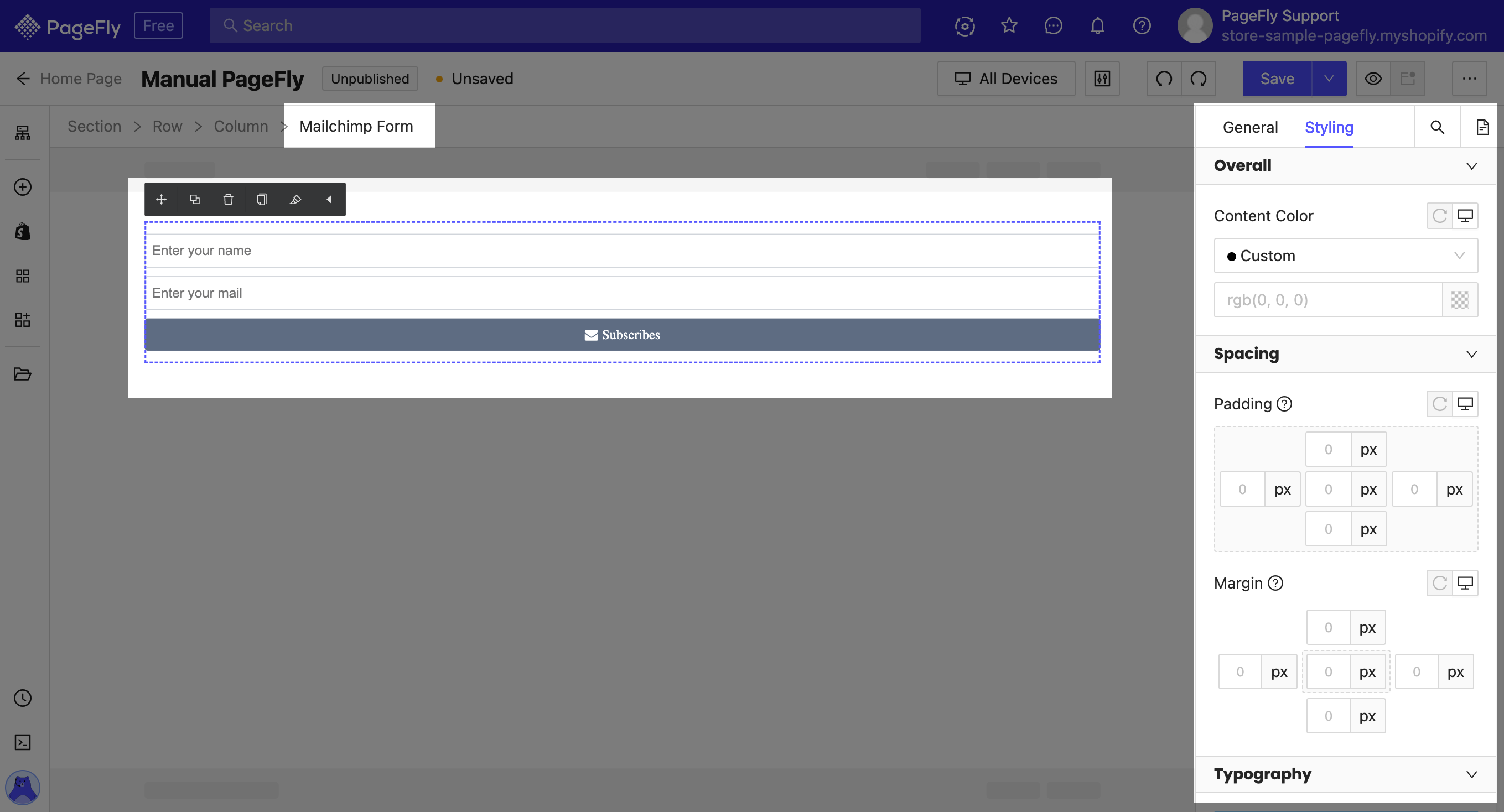Click the Padding top value field

[1327, 450]
